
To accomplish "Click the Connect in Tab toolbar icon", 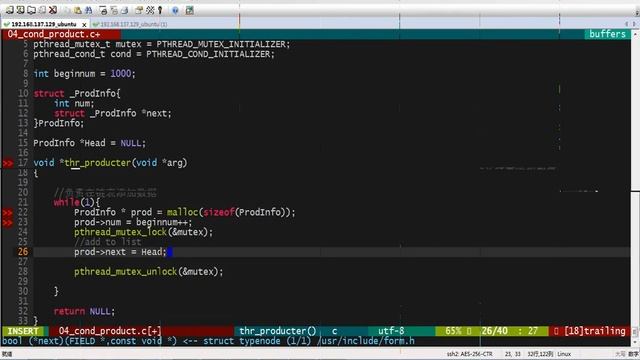I will [31, 10].
